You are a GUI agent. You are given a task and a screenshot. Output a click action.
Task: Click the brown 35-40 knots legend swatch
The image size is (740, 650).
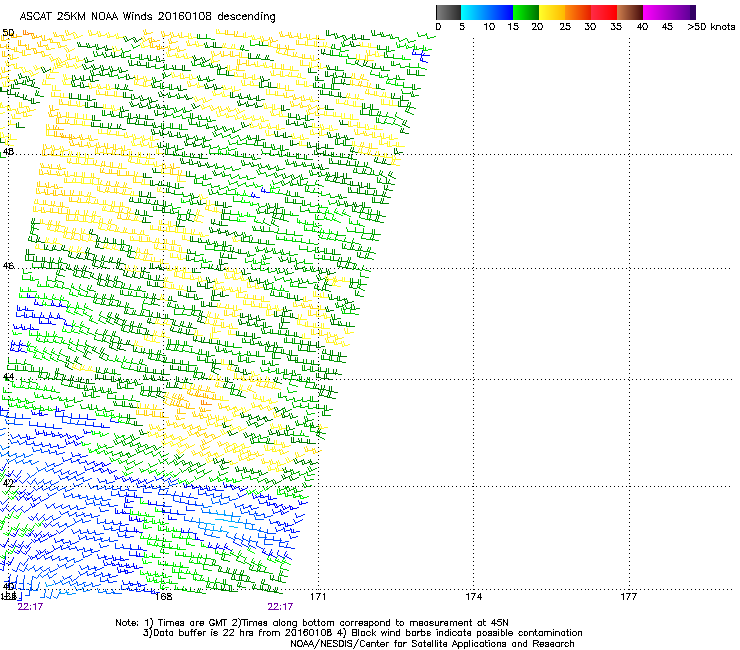[x=630, y=12]
